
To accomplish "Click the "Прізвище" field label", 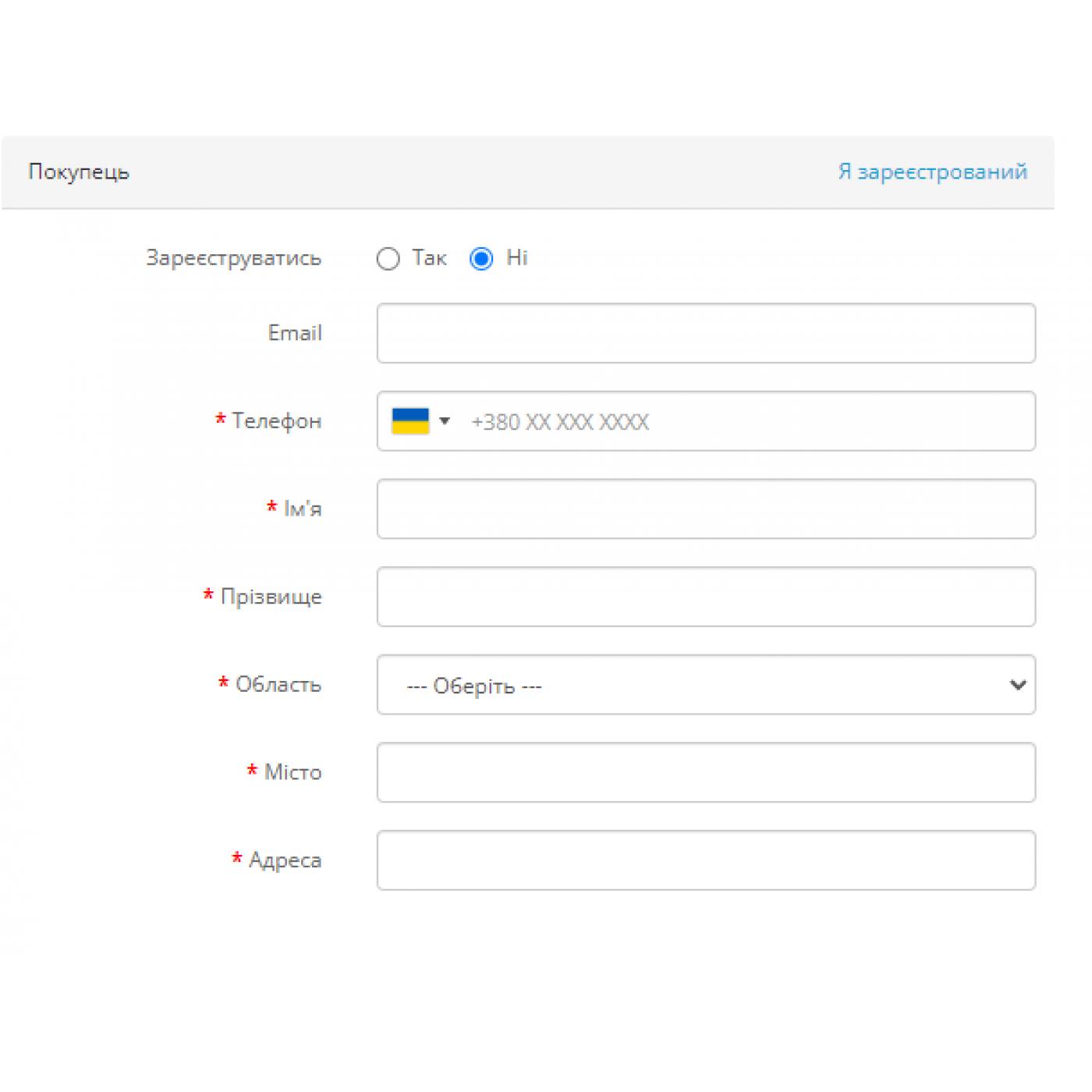I will click(x=271, y=597).
